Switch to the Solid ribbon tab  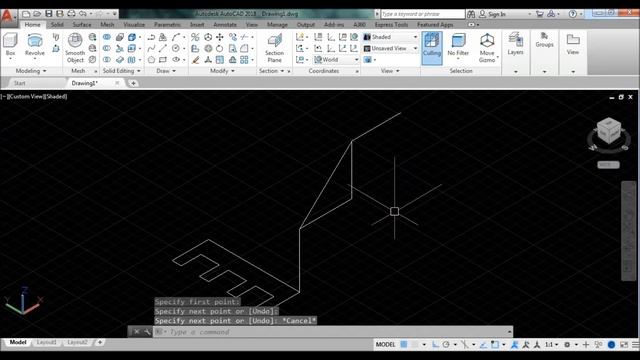(x=57, y=25)
